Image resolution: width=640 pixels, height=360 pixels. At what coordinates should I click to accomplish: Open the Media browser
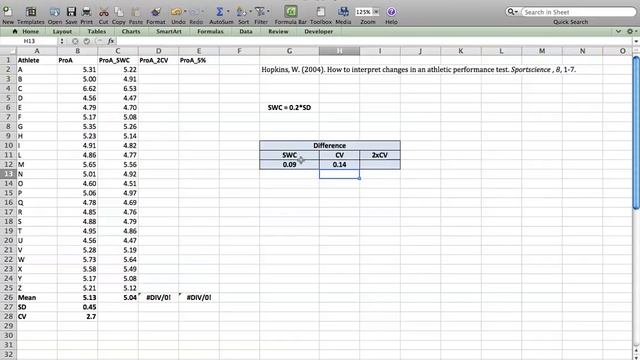343,12
